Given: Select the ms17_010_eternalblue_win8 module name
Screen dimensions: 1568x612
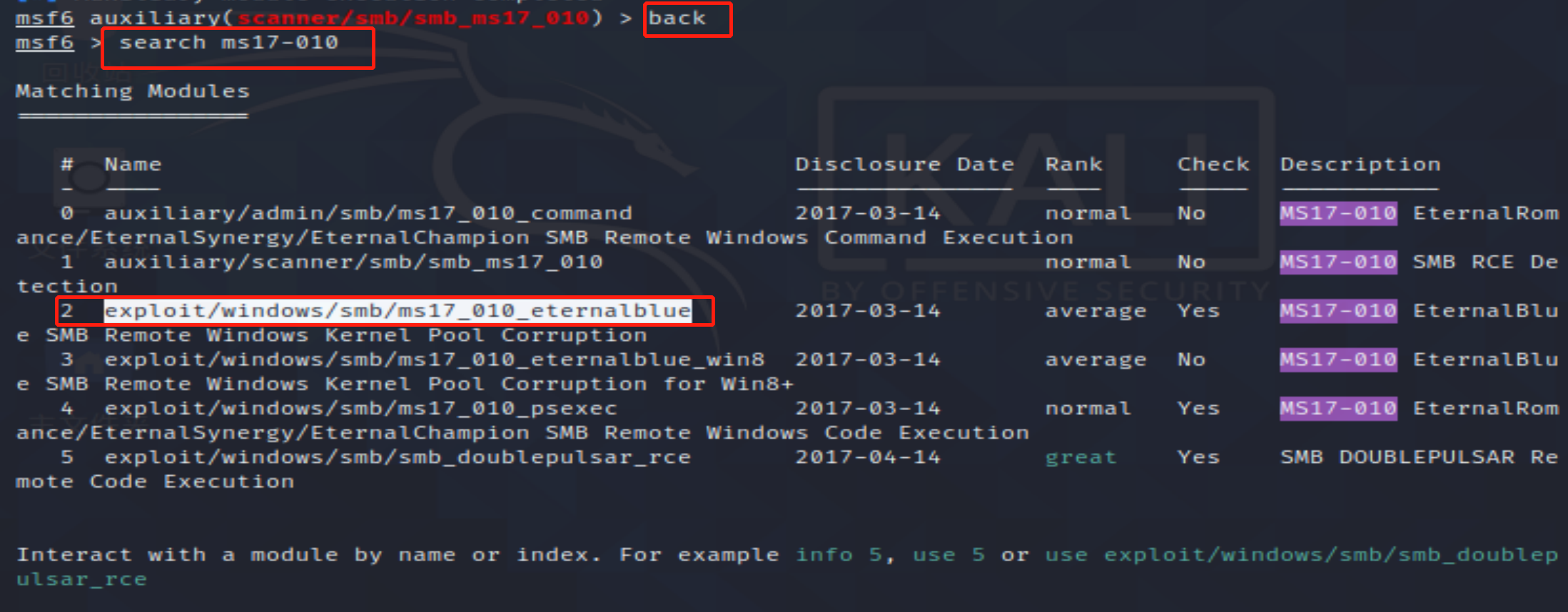Looking at the screenshot, I should [435, 359].
